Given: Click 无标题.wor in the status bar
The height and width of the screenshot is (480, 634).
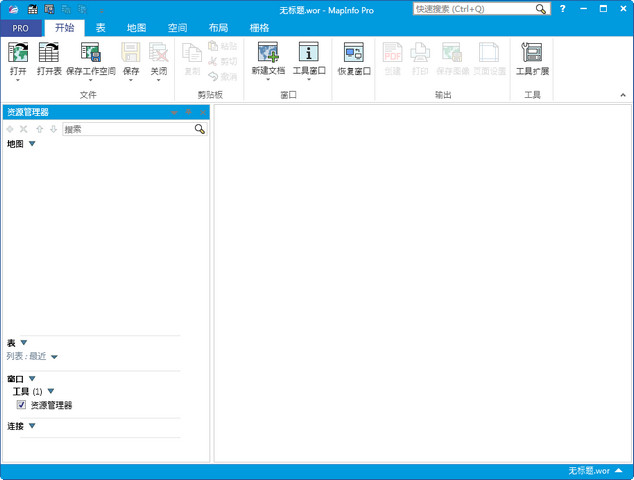Looking at the screenshot, I should 588,470.
